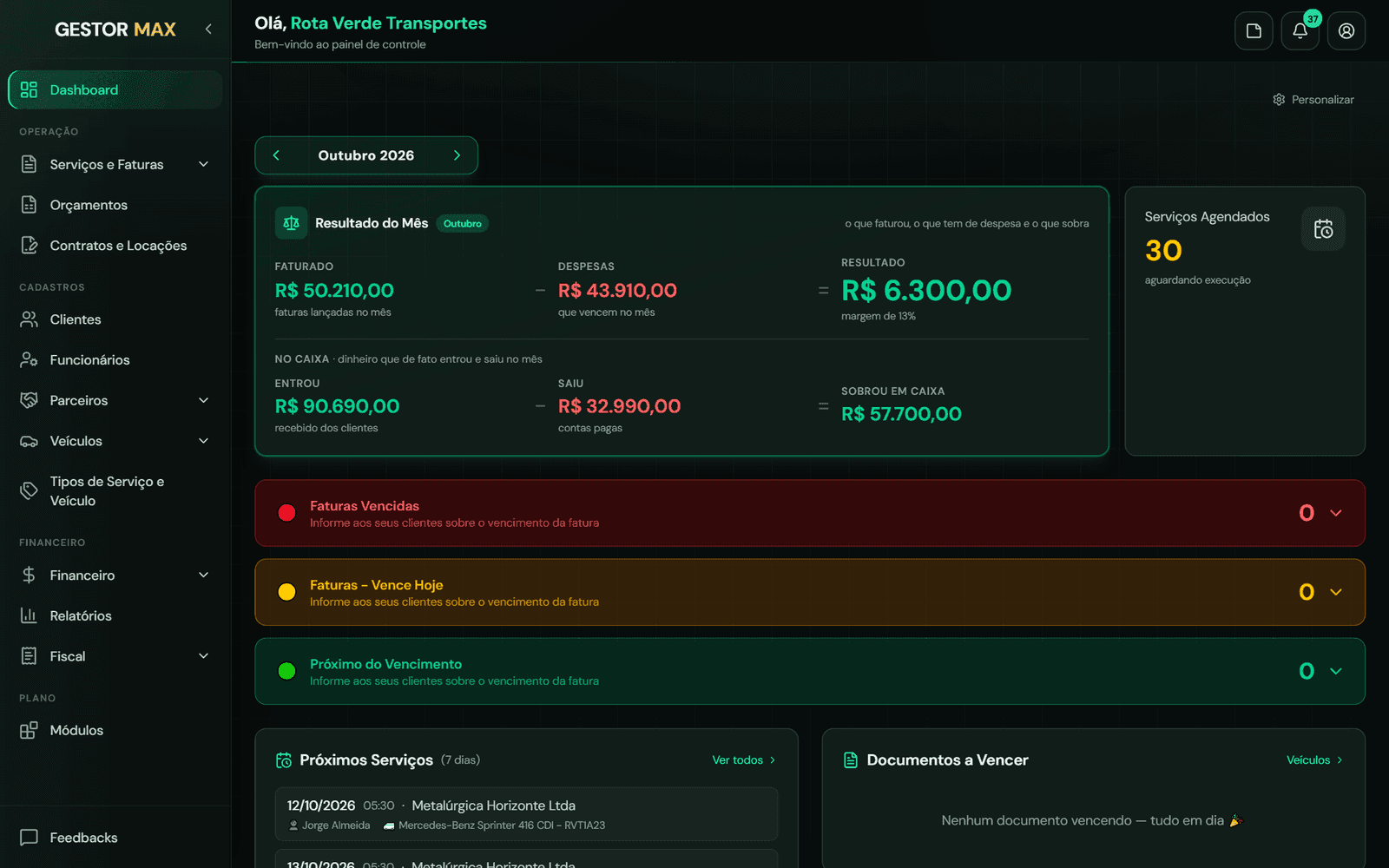Screen dimensions: 1389x868
Task: Open Tipos de Serviço e Veículo
Action: (115, 491)
